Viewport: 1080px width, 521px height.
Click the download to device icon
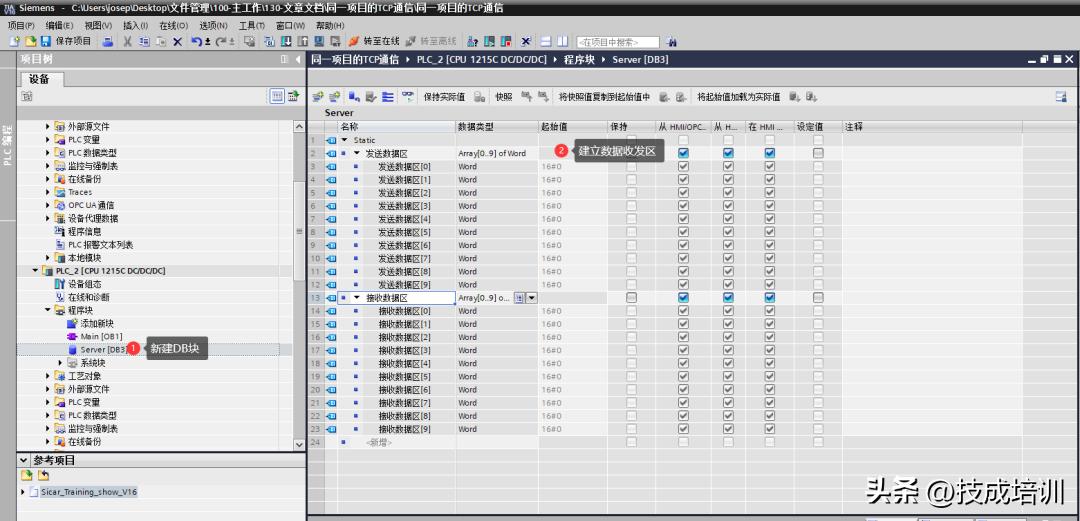point(287,41)
